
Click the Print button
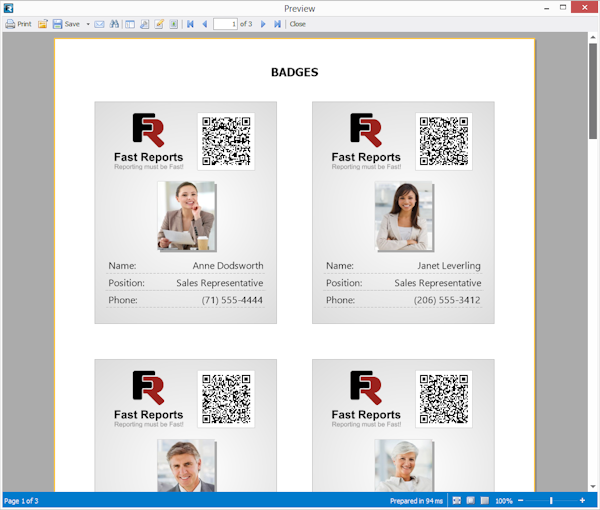[18, 24]
